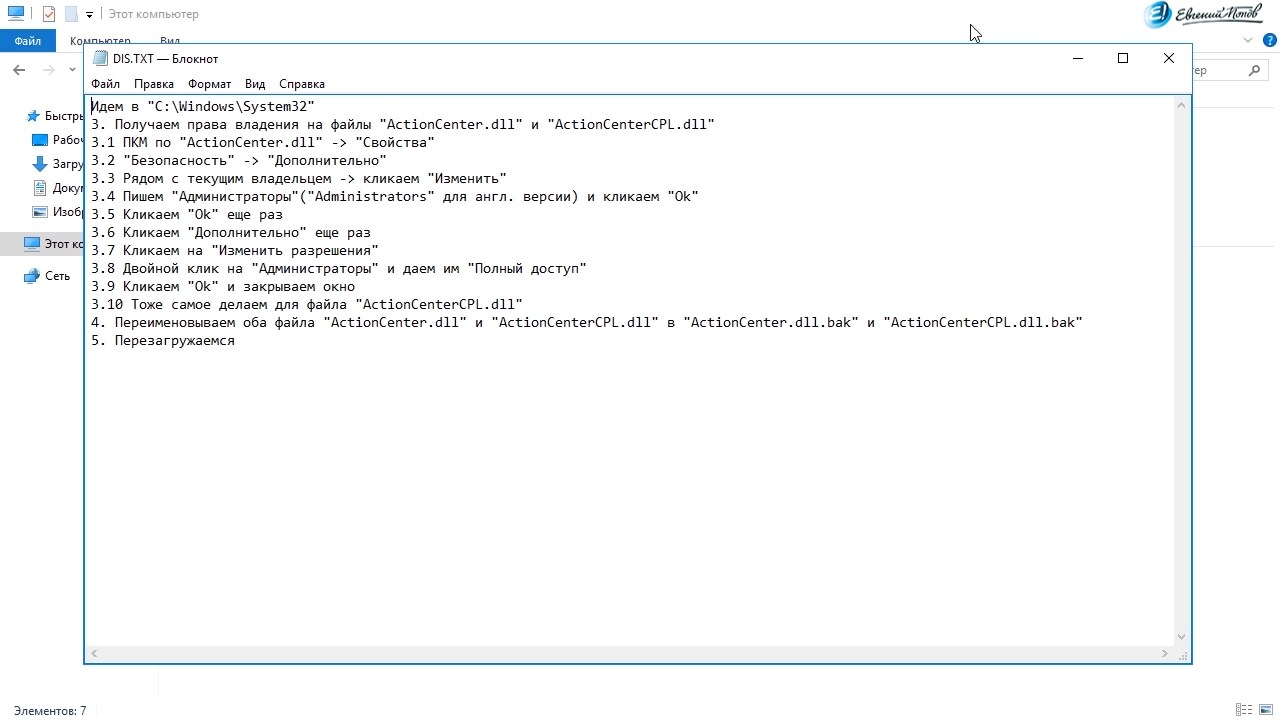The height and width of the screenshot is (720, 1280).
Task: Go back with Explorer's back arrow
Action: click(x=19, y=70)
